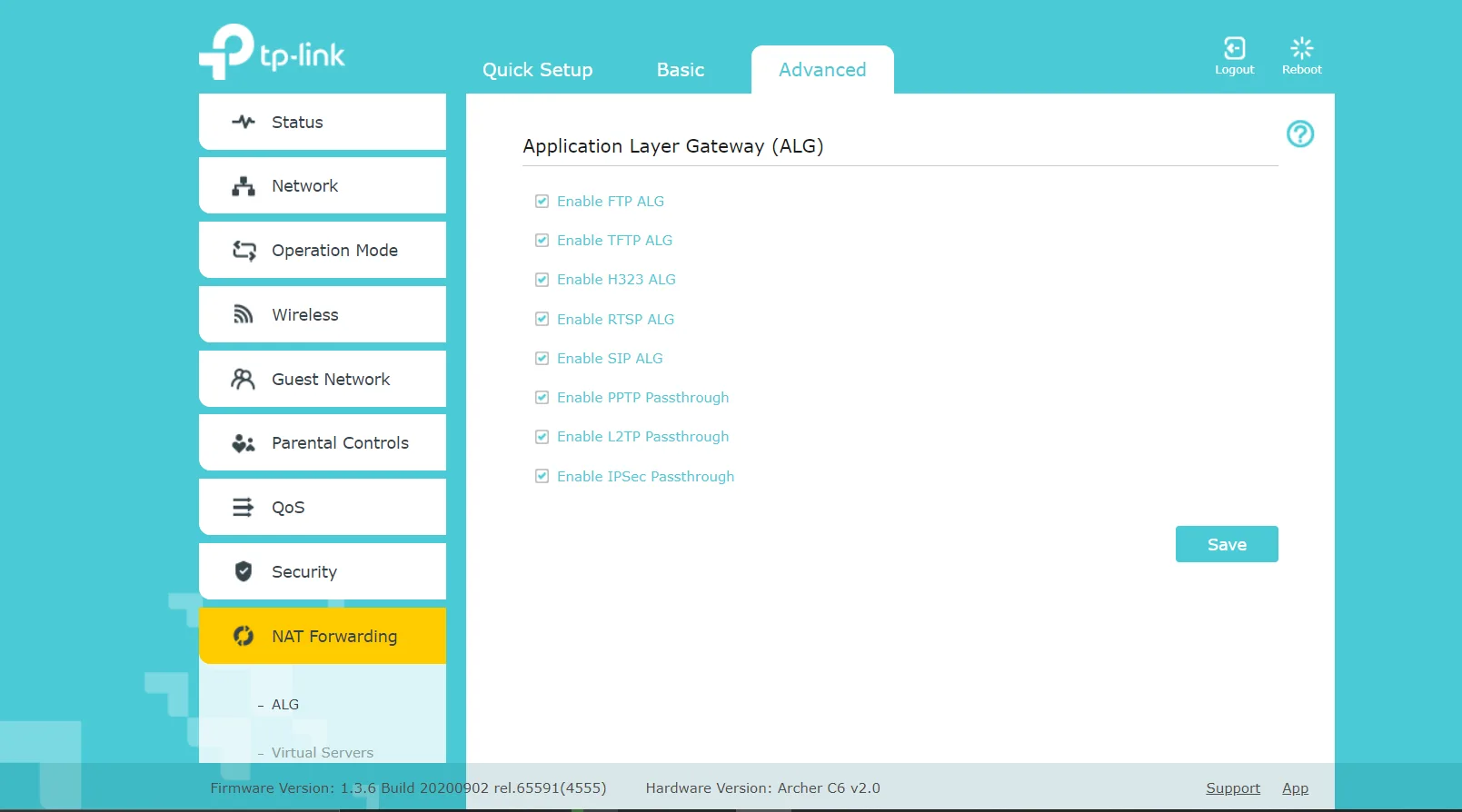Click the QoS icon in sidebar
Image resolution: width=1462 pixels, height=812 pixels.
pos(243,507)
